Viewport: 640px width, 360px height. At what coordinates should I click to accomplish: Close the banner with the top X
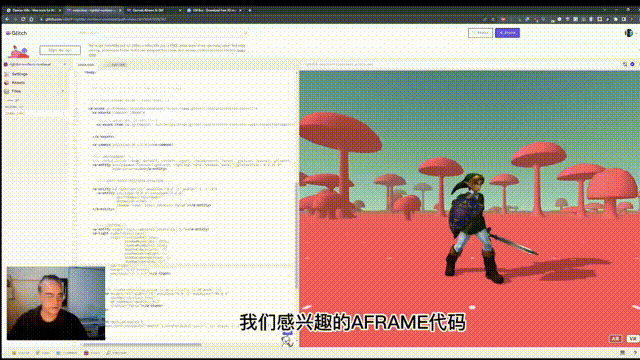pyautogui.click(x=245, y=33)
